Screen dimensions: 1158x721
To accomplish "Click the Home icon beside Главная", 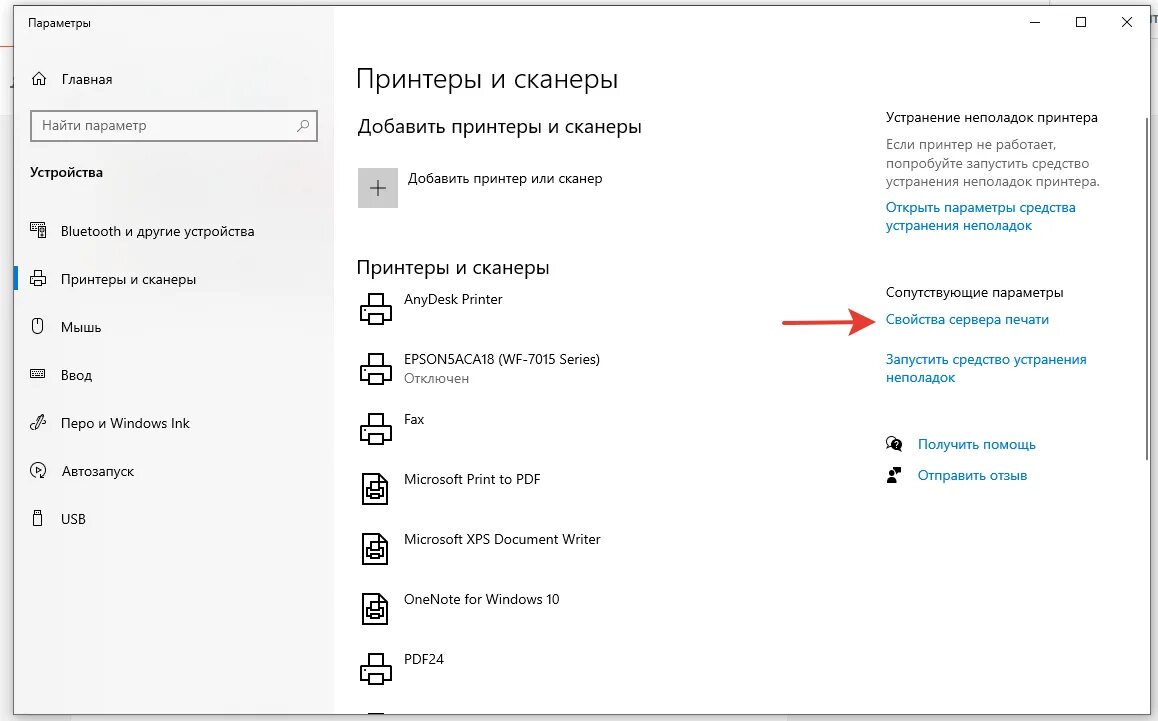I will [x=39, y=79].
